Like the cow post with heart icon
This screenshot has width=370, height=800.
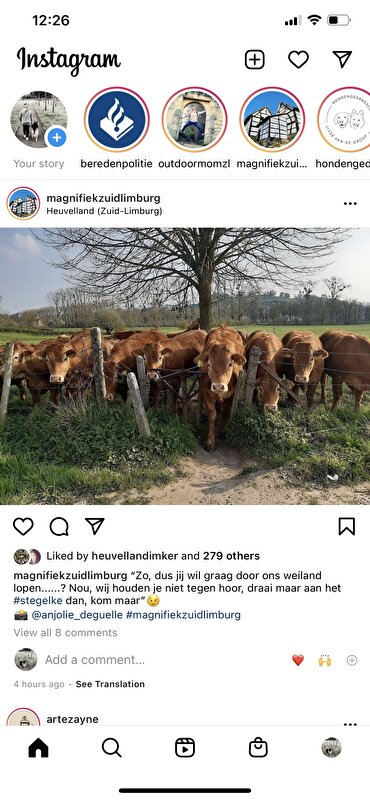(x=23, y=526)
